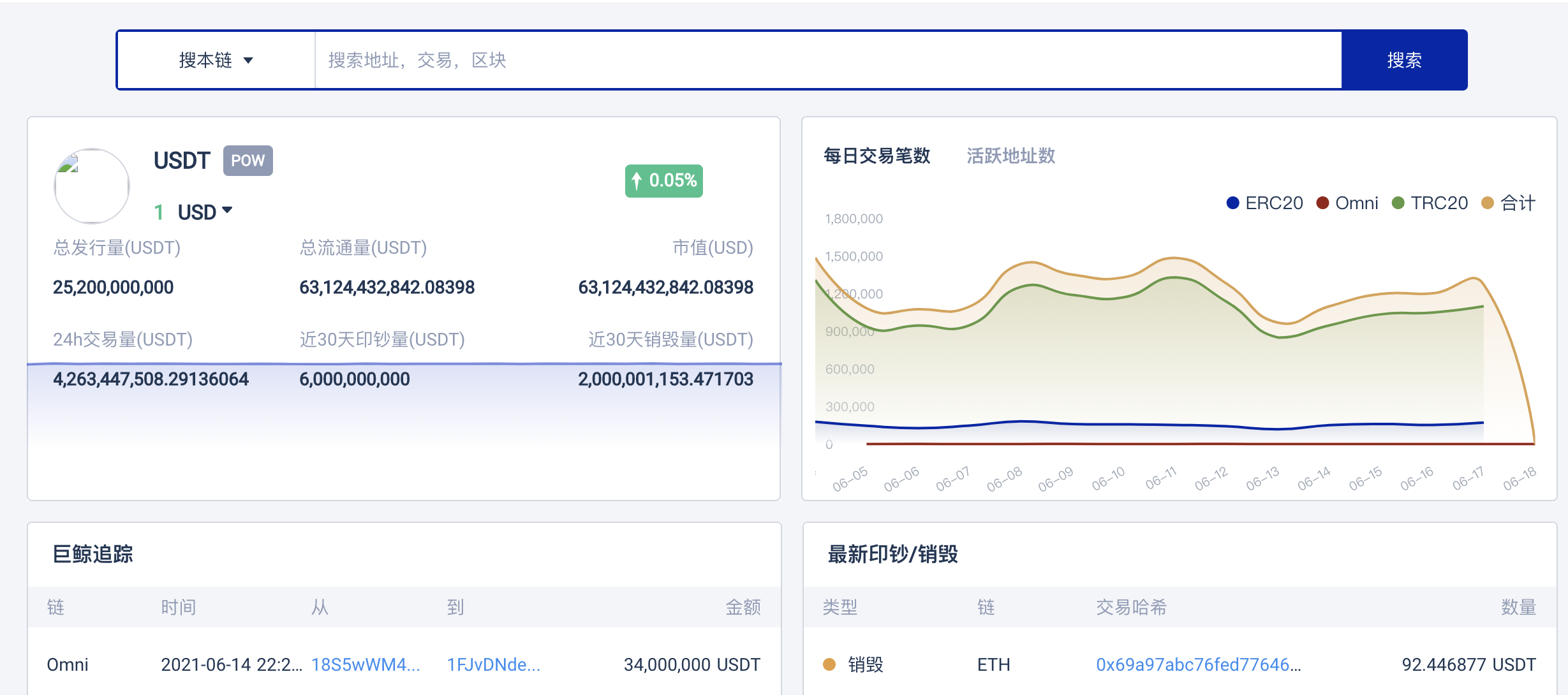1568x695 pixels.
Task: Open sender address 18S5wWM4... link
Action: [366, 664]
